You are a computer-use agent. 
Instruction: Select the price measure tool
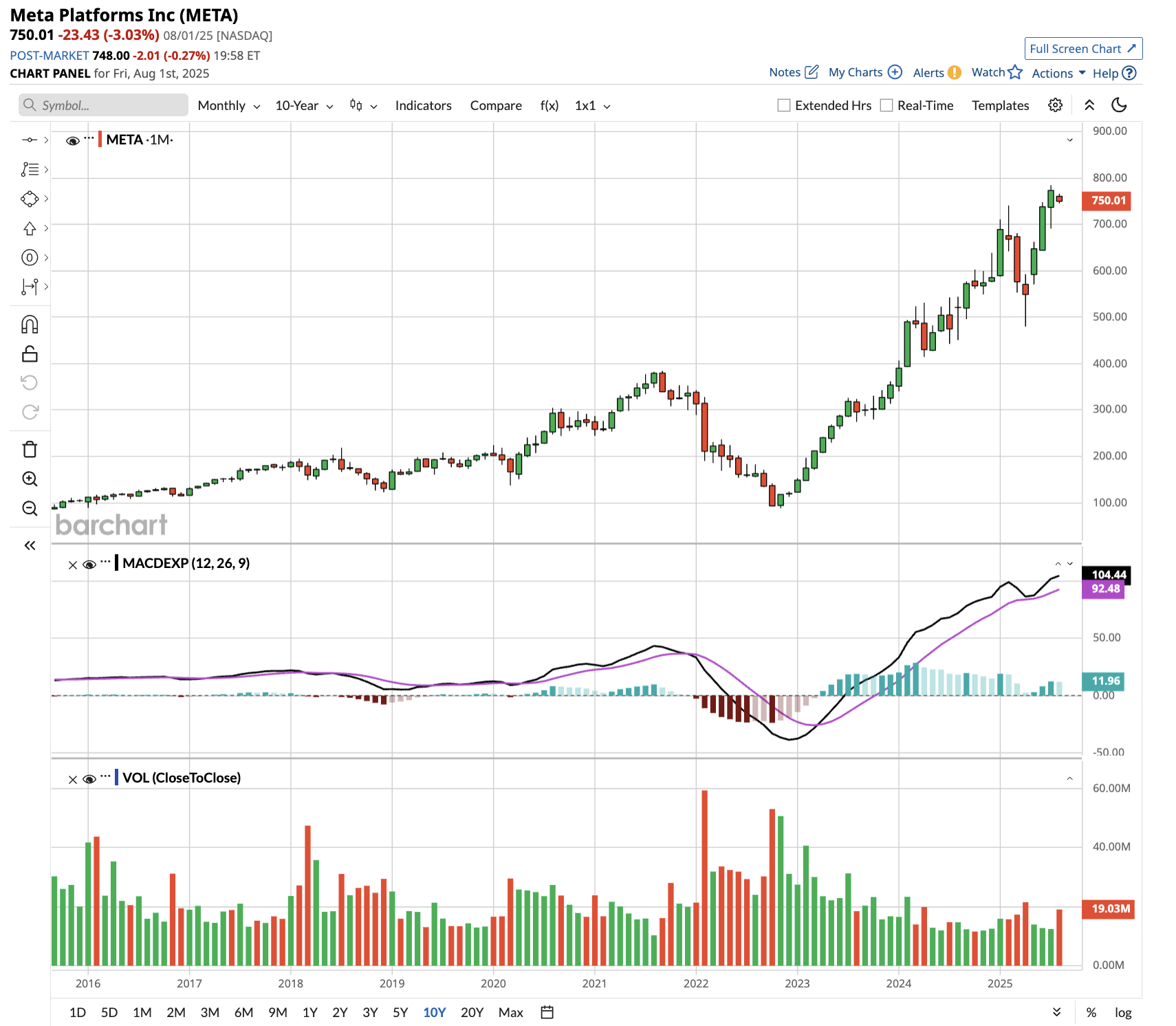[x=30, y=286]
